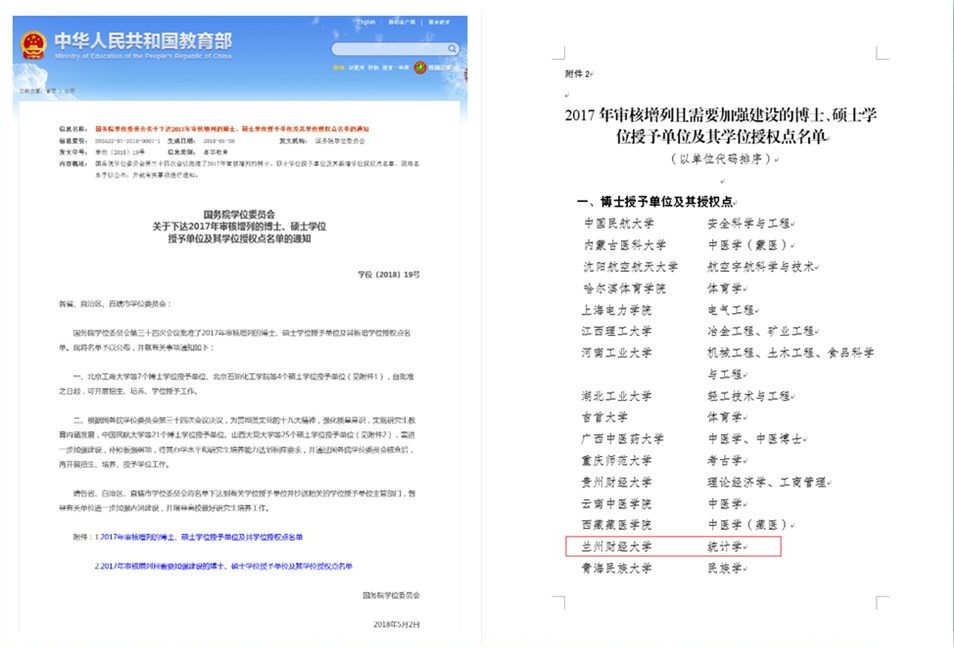Click the 青海民族大学 list entry

tap(617, 568)
